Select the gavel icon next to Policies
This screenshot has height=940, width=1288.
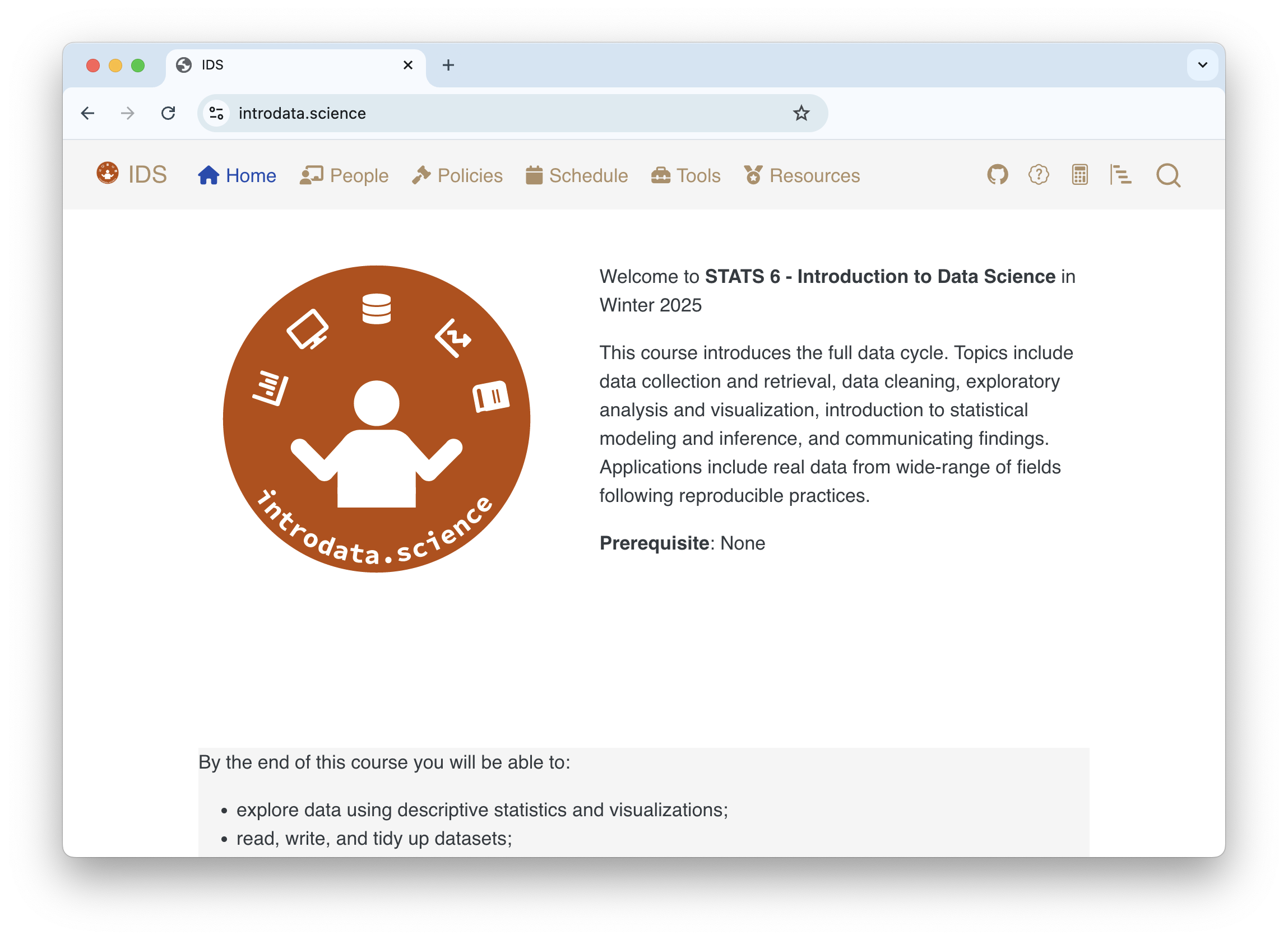click(421, 175)
